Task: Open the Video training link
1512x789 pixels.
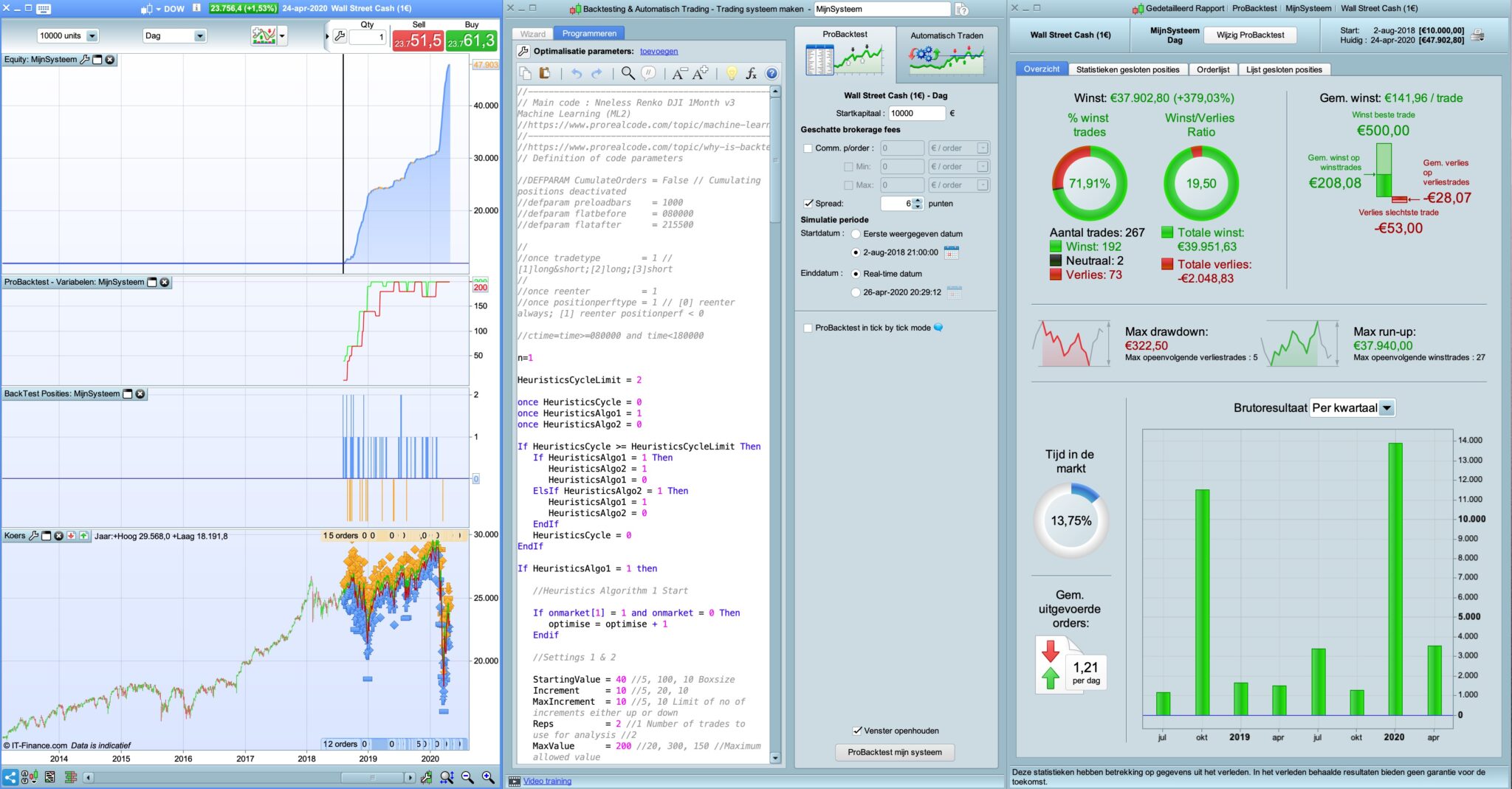Action: (x=547, y=781)
